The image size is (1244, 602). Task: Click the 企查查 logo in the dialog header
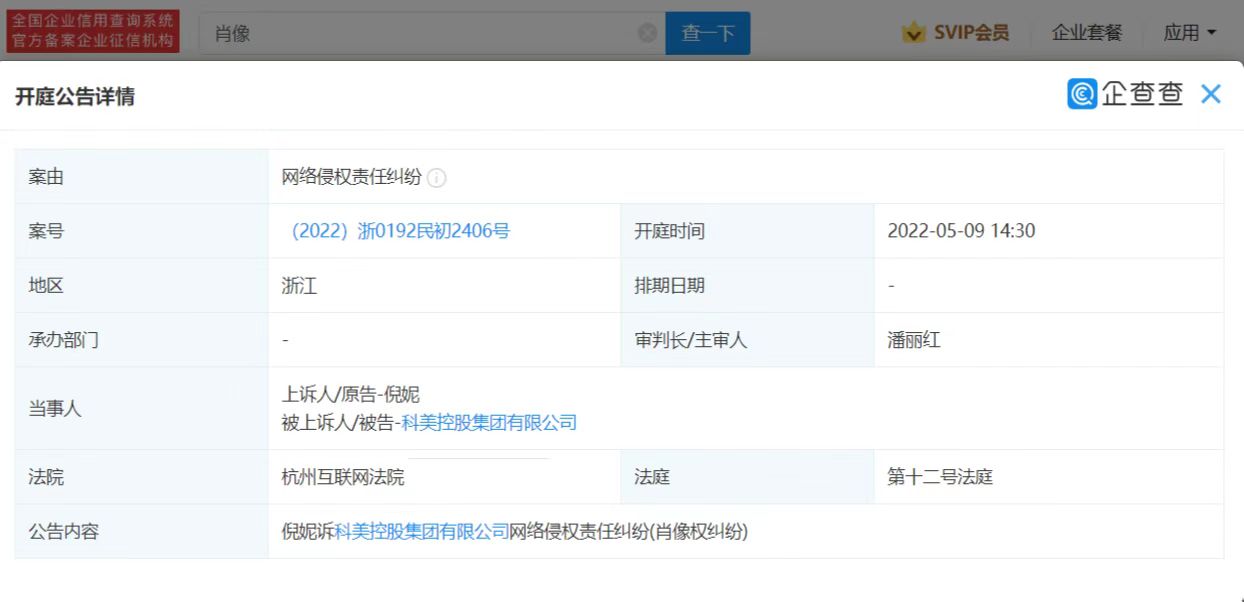pyautogui.click(x=1125, y=94)
